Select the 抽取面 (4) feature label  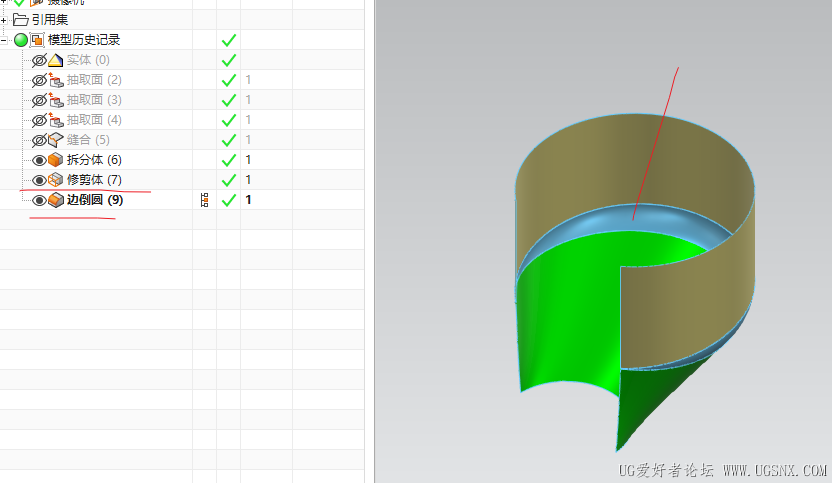pyautogui.click(x=94, y=120)
